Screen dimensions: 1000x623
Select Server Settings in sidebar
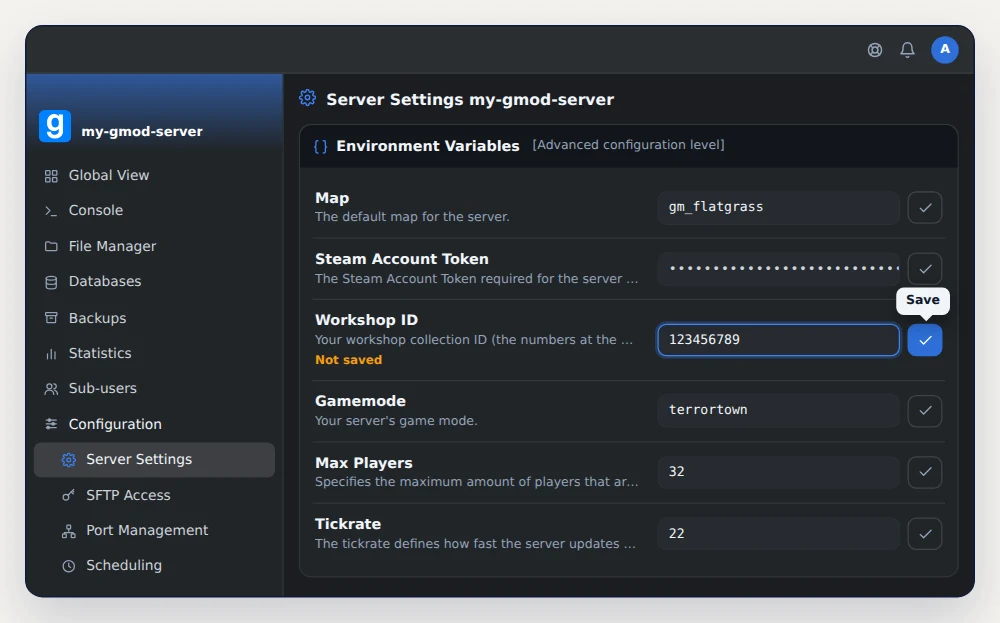pos(154,460)
